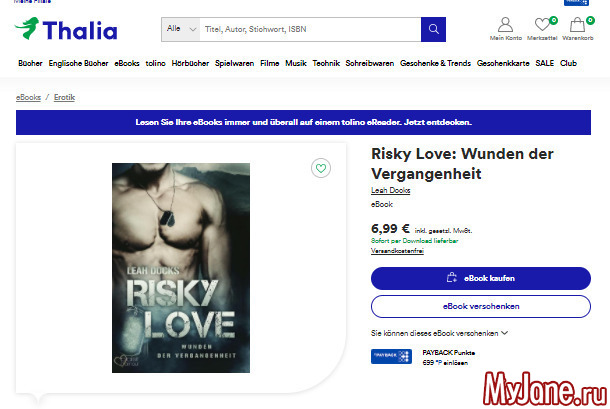Open the tolino menu item

[155, 63]
